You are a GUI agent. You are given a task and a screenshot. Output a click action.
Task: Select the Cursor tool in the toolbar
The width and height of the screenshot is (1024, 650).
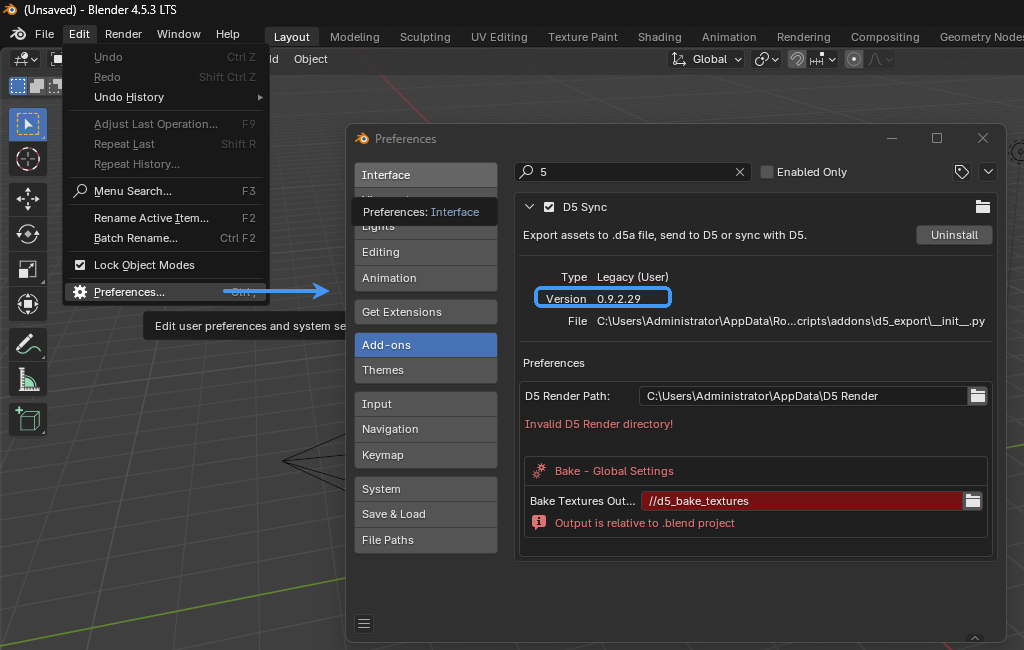[x=27, y=158]
